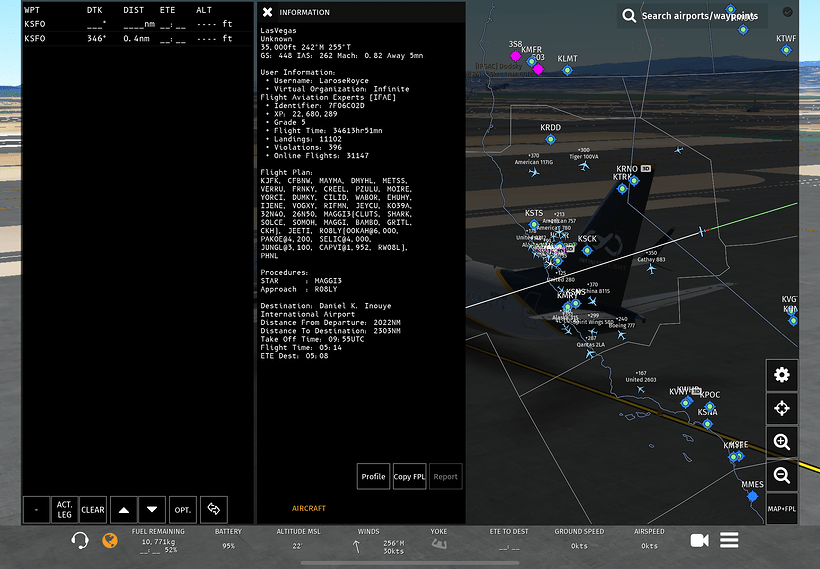820x569 pixels.
Task: Tap the KTWF airport marker
Action: click(x=786, y=50)
